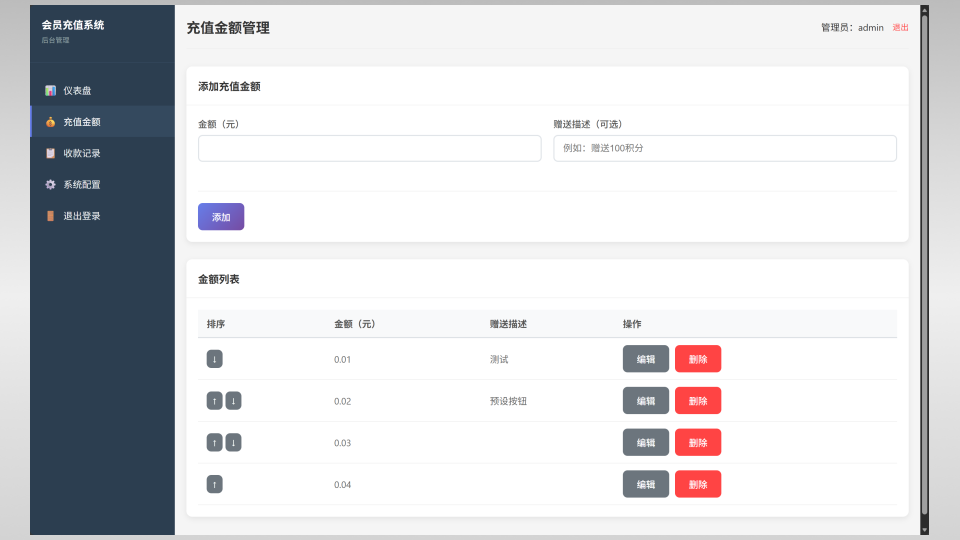Screen dimensions: 960x540
Task: Move the 0.02 row up with arrow
Action: pyautogui.click(x=214, y=401)
